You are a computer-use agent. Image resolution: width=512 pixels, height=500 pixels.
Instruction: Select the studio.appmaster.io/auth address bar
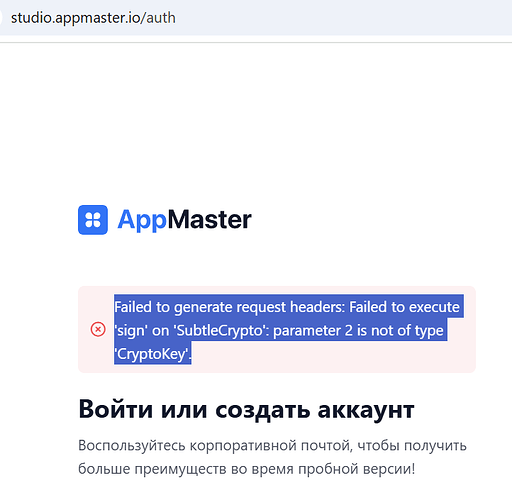256,18
